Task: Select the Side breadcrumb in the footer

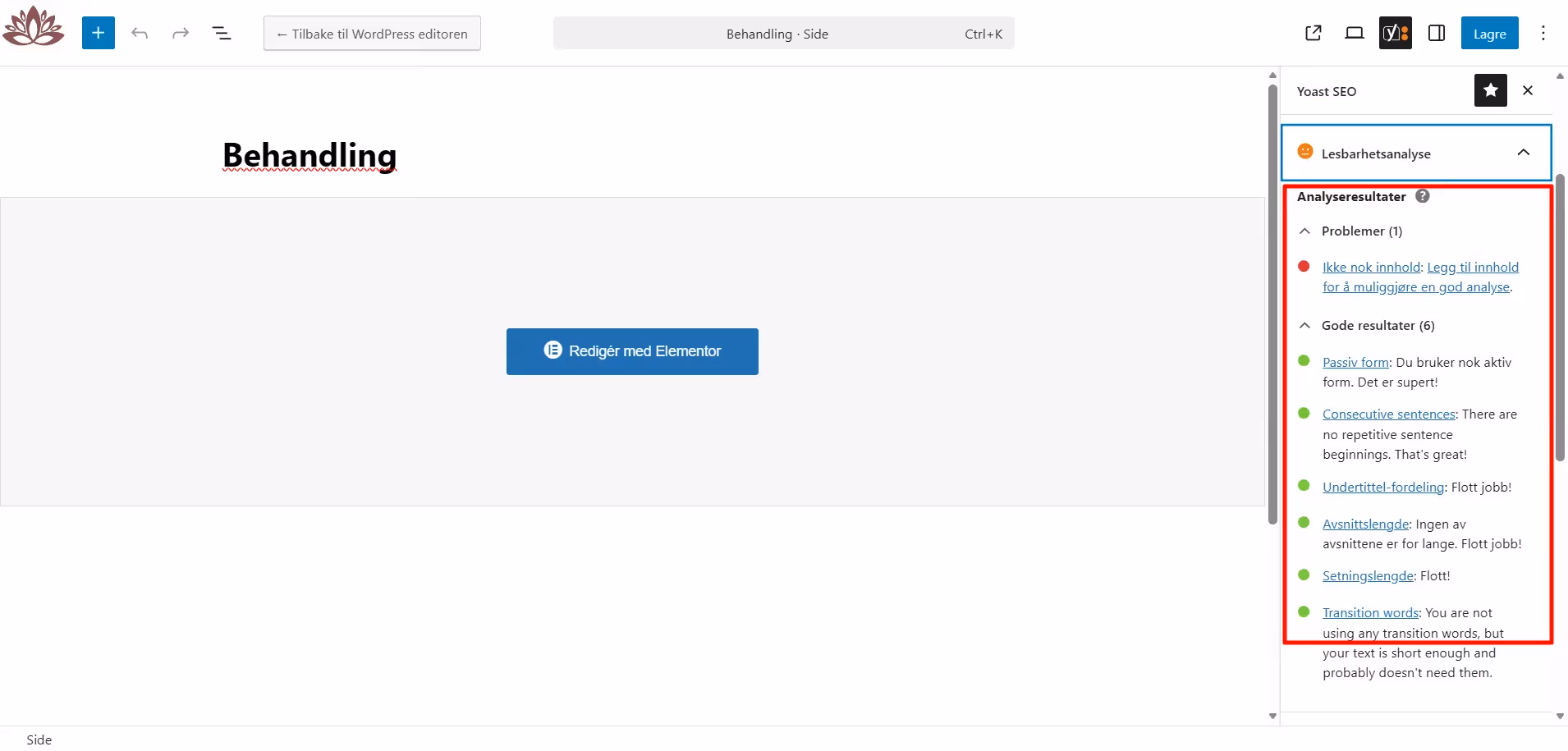Action: pos(39,740)
